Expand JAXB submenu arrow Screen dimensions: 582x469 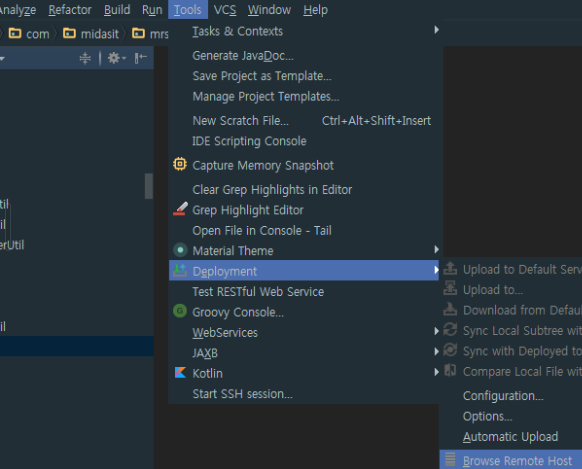(436, 351)
